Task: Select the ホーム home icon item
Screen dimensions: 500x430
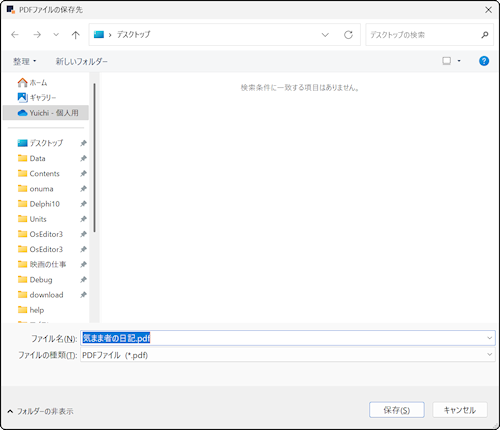Action: pos(32,82)
